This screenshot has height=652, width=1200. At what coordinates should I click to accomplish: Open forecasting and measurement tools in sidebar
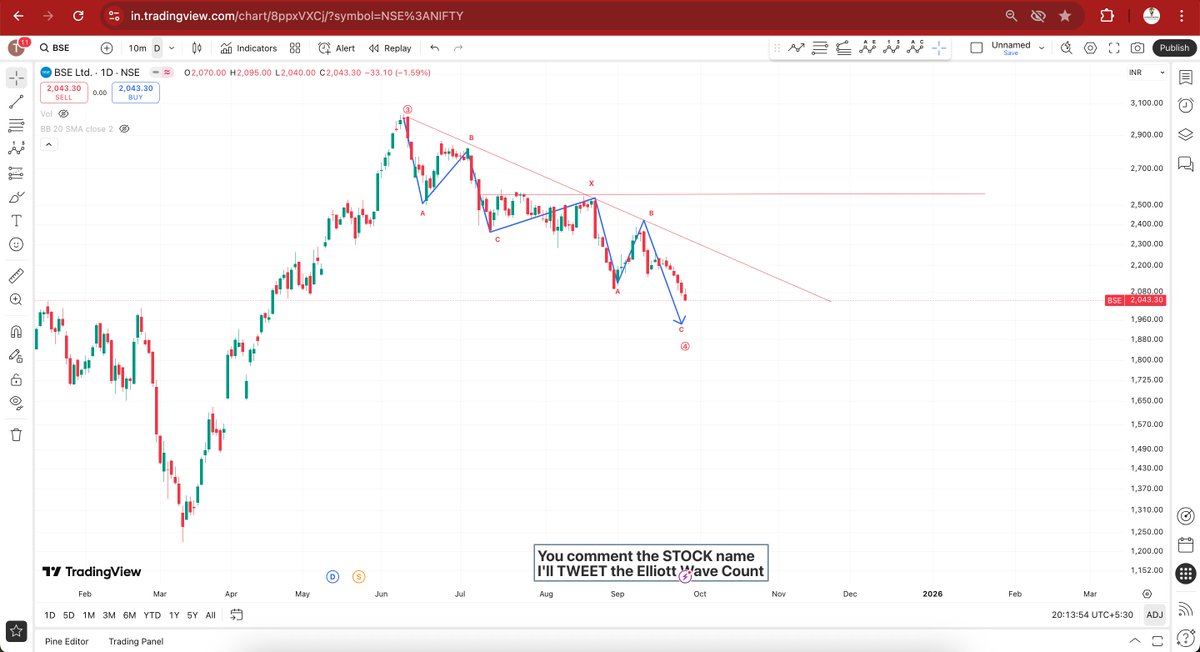(16, 173)
